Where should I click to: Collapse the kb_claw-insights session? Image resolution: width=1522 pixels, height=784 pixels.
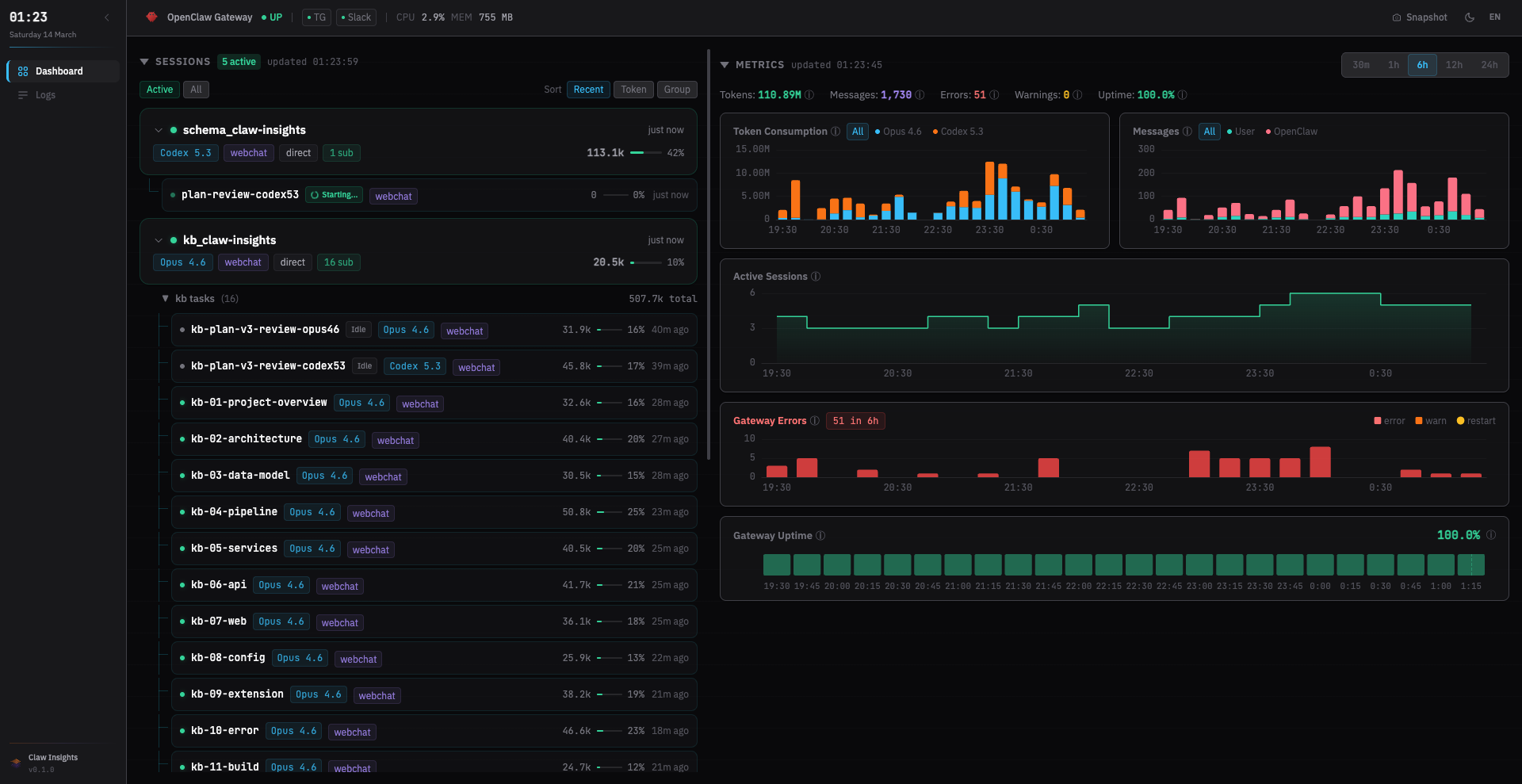pos(158,240)
